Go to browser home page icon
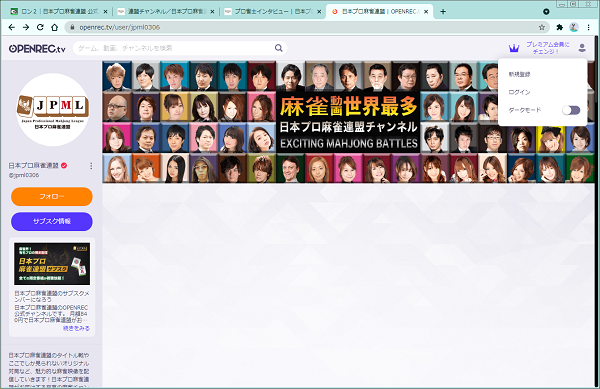Image resolution: width=600 pixels, height=389 pixels. pos(55,27)
